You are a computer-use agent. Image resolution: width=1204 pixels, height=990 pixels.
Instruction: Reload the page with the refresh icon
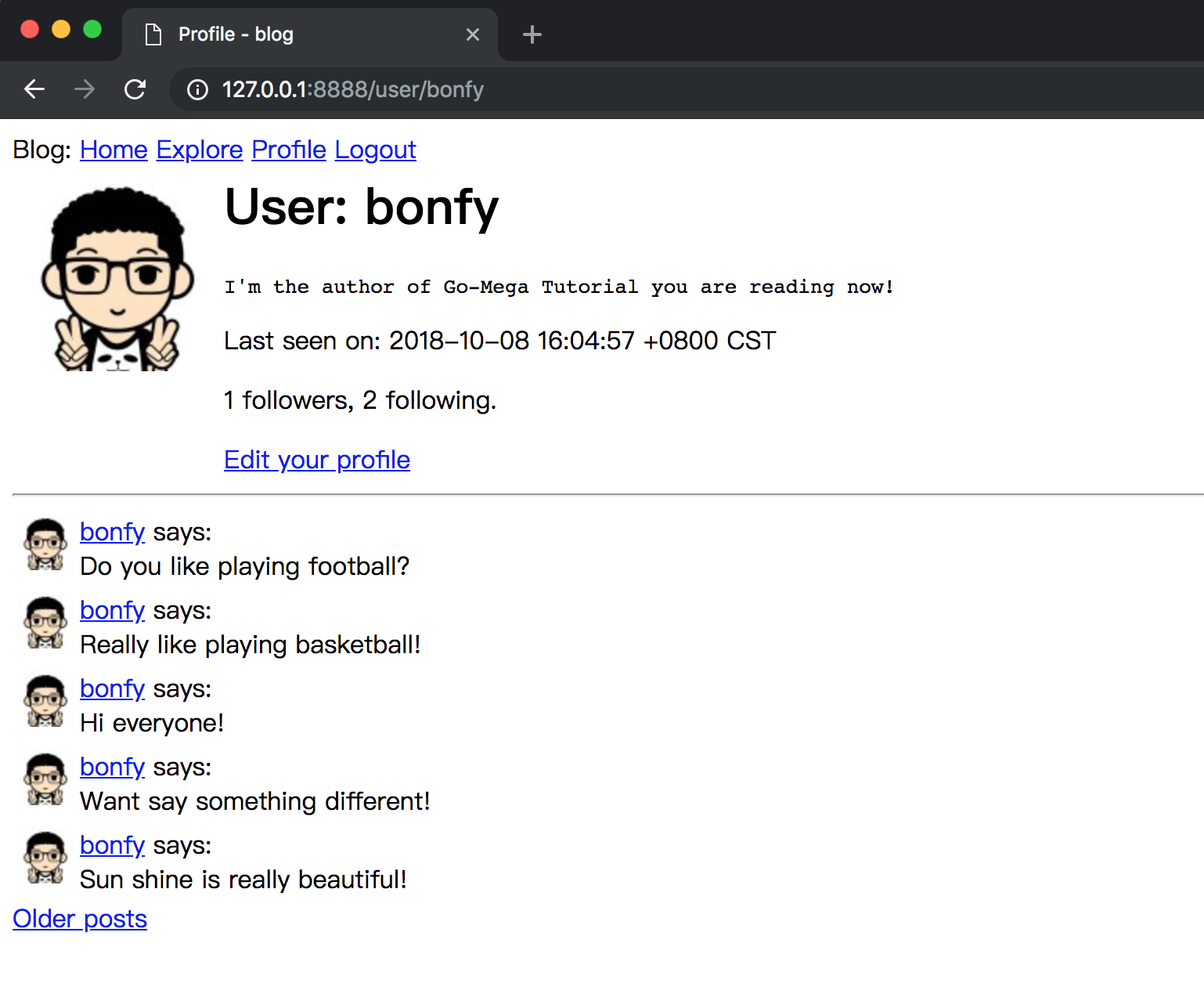[135, 89]
